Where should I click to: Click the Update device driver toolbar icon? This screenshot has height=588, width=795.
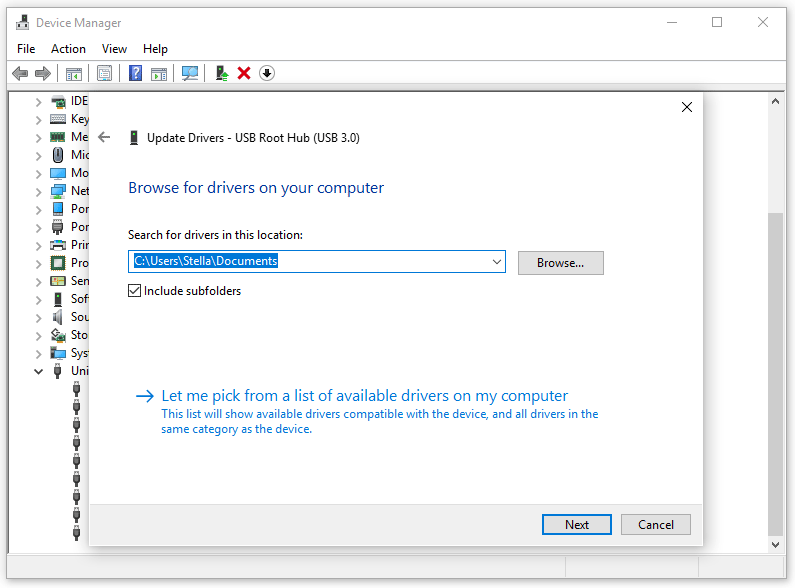pyautogui.click(x=222, y=73)
